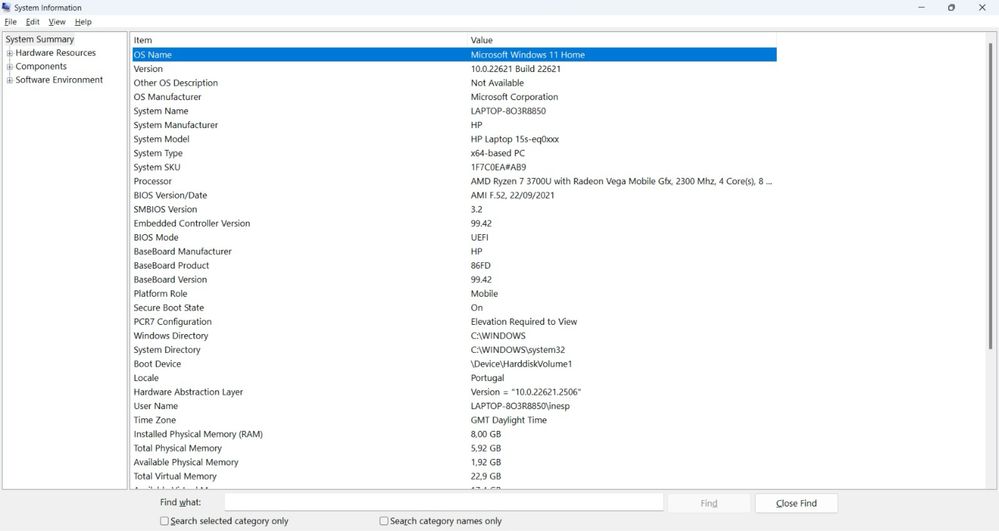The image size is (999, 531).
Task: Select the Locale row
Action: point(454,377)
